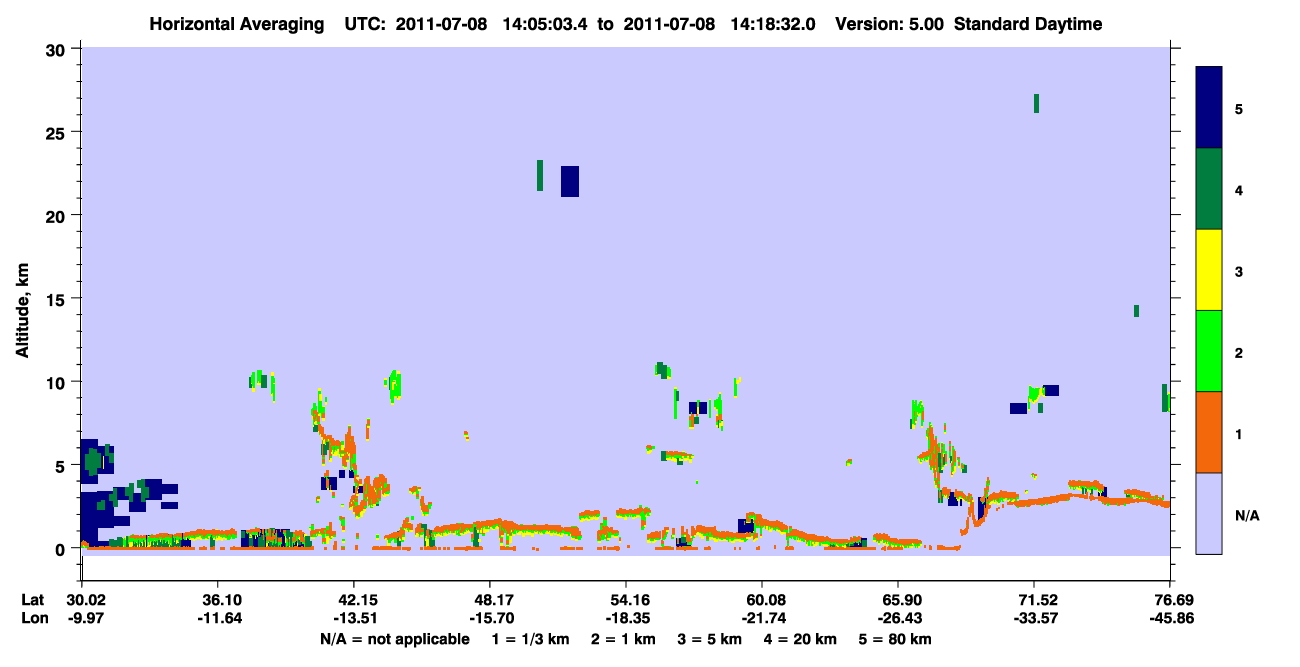Click the latitude value '60.08'

762,600
